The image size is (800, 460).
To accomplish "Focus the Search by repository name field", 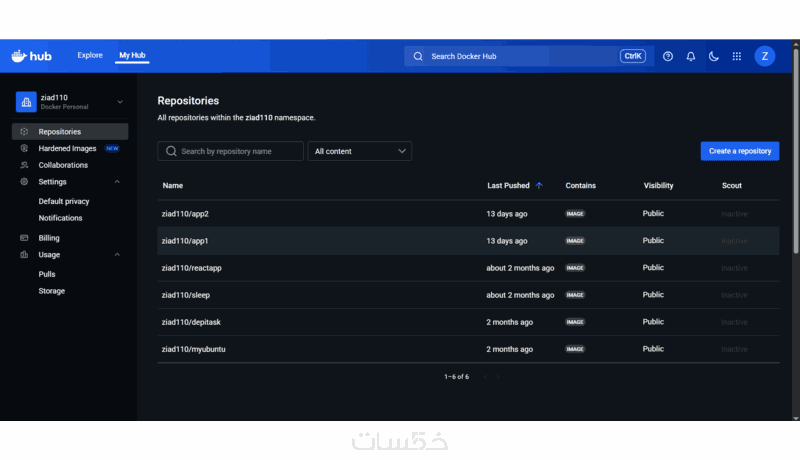I will coord(231,151).
